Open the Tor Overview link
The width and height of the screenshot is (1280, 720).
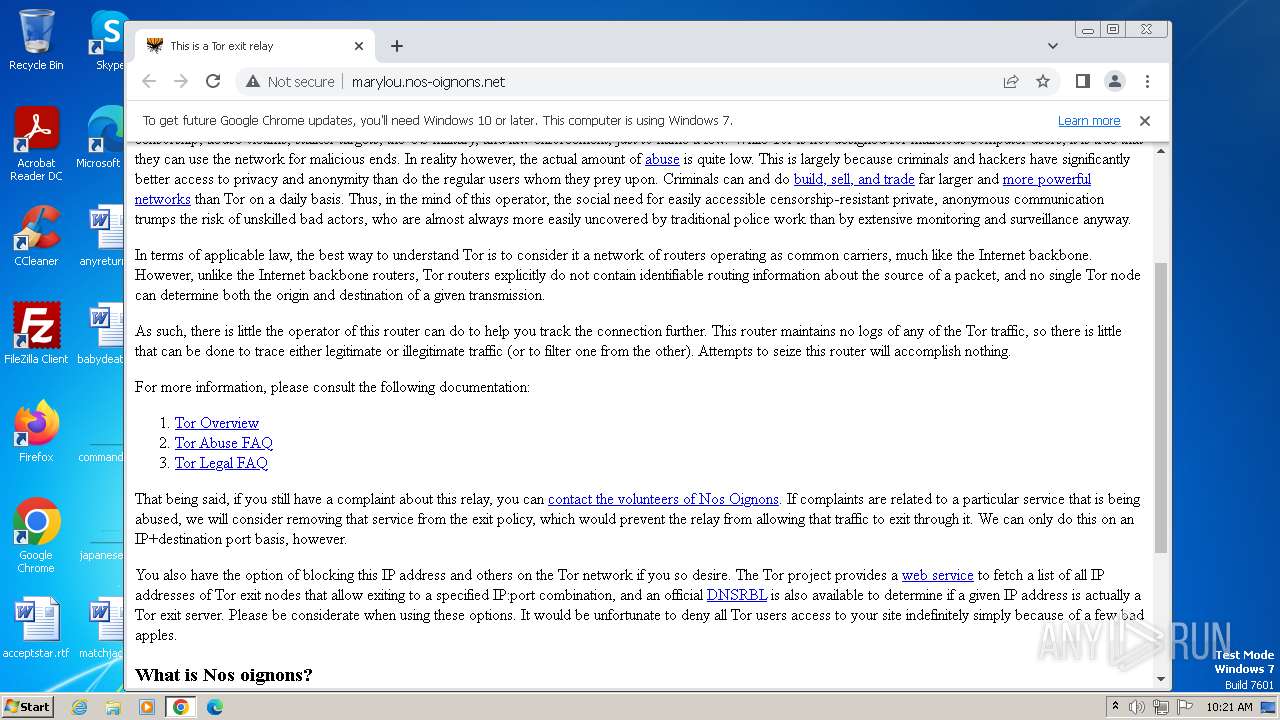click(x=217, y=423)
